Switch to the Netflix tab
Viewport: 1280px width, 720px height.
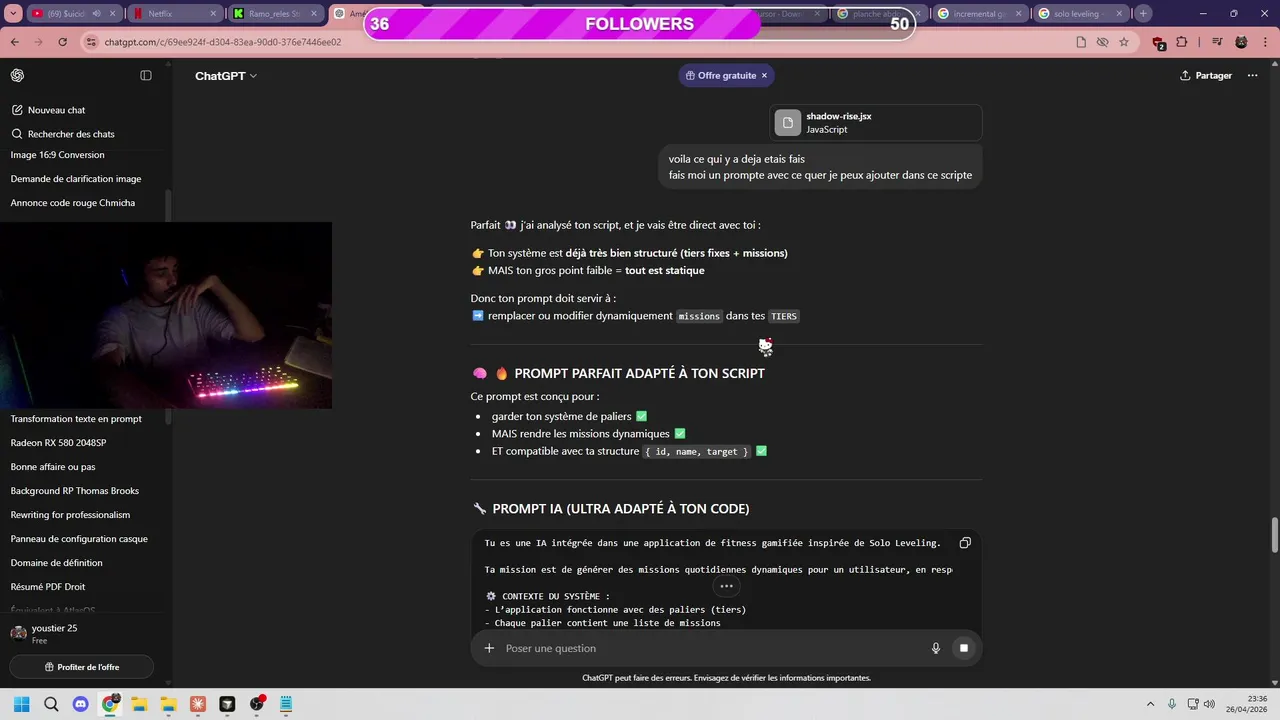point(174,14)
